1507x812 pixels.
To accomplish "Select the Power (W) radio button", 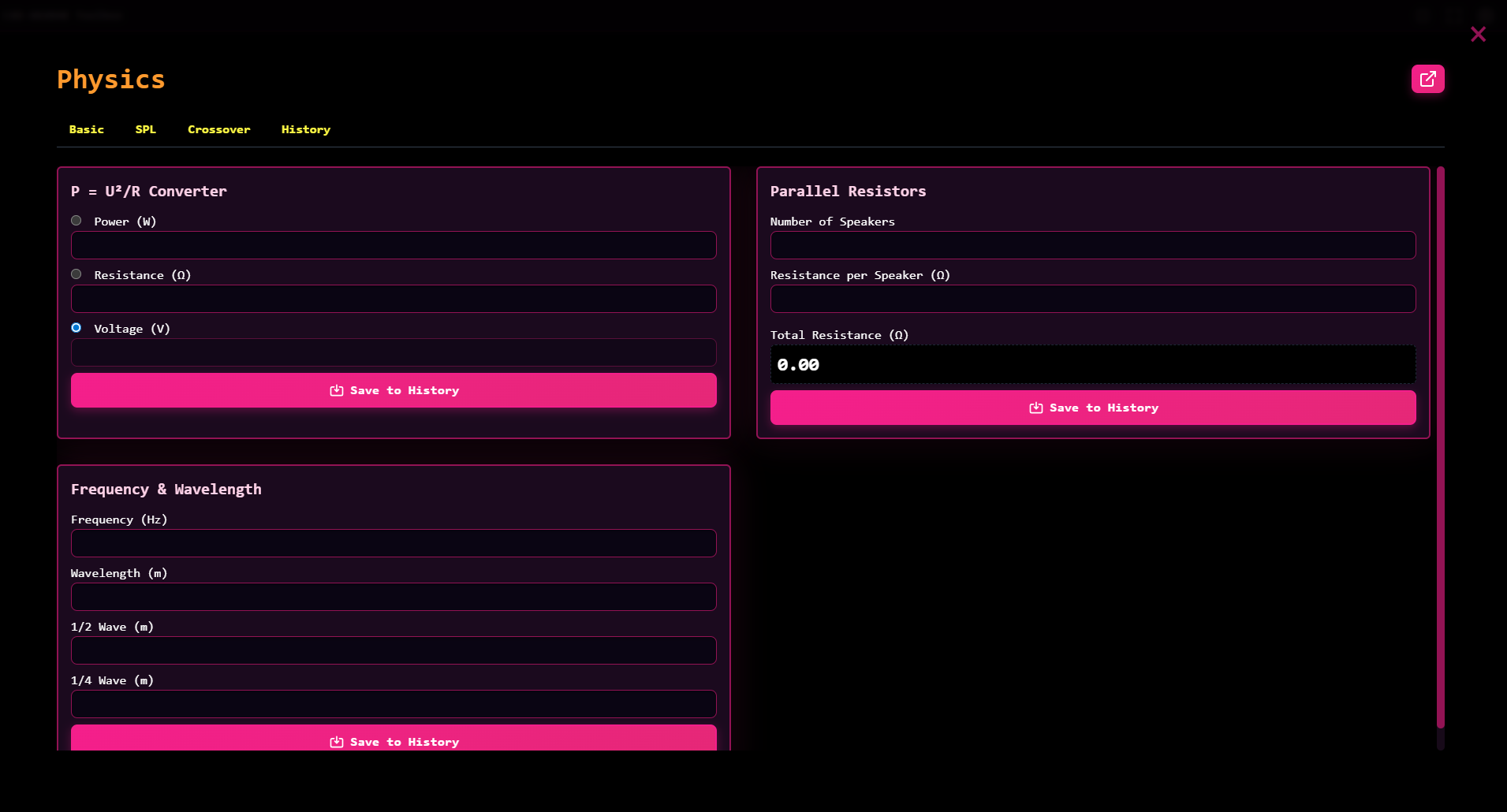I will coord(76,221).
